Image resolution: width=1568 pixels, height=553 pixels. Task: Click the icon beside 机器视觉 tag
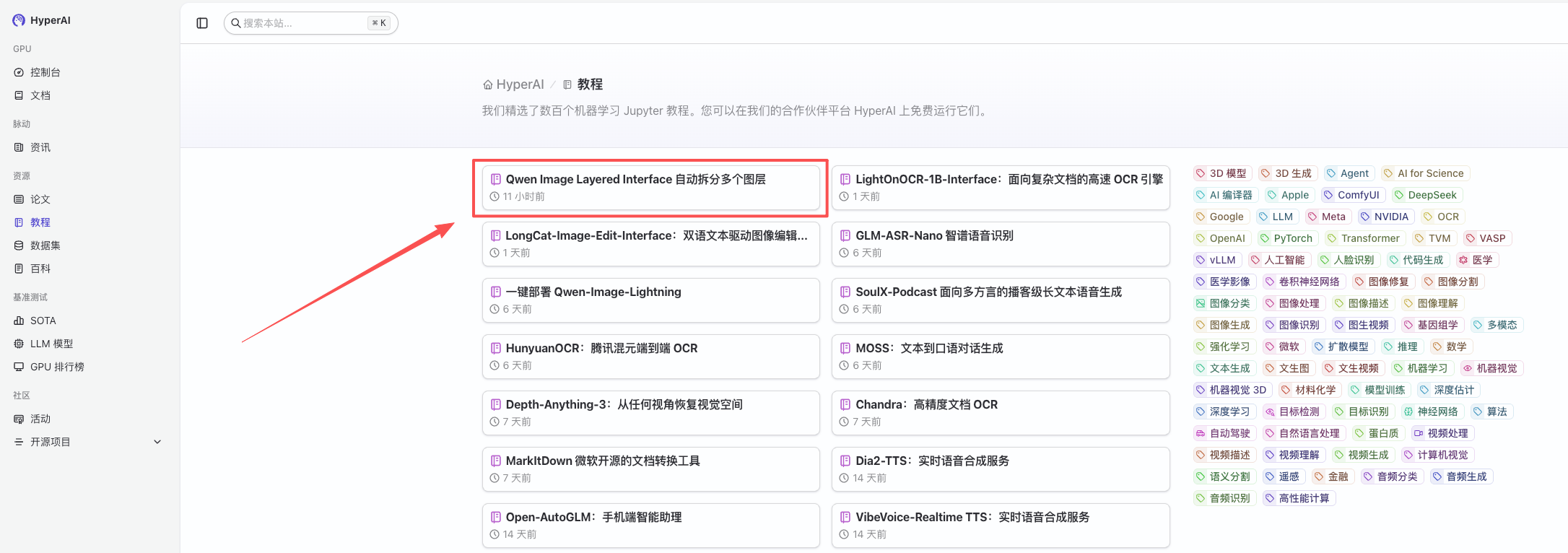[1468, 368]
